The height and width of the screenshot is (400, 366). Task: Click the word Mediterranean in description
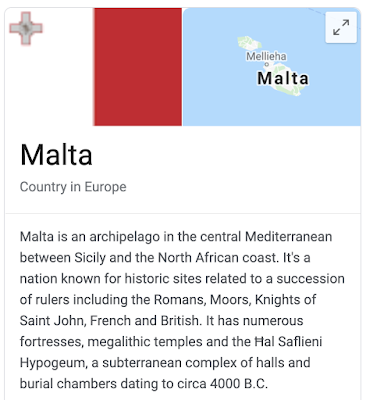[x=288, y=237]
